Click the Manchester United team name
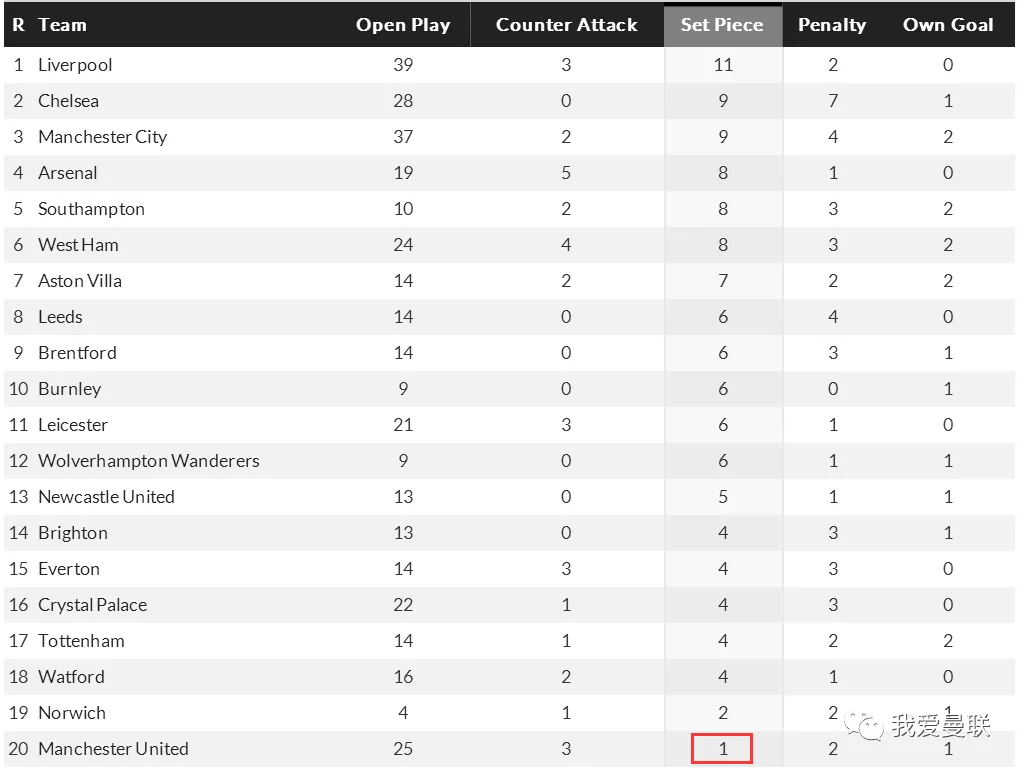This screenshot has height=771, width=1024. 113,749
